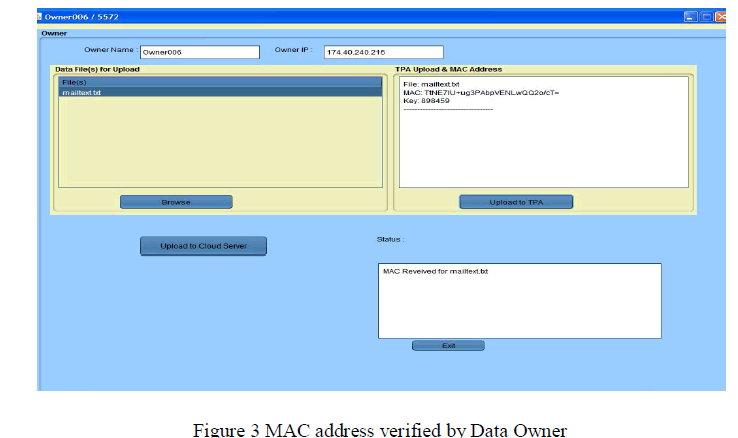Click the File: mailtext.txt line in TPA panel
Image resolution: width=738 pixels, height=438 pixels.
pos(431,84)
